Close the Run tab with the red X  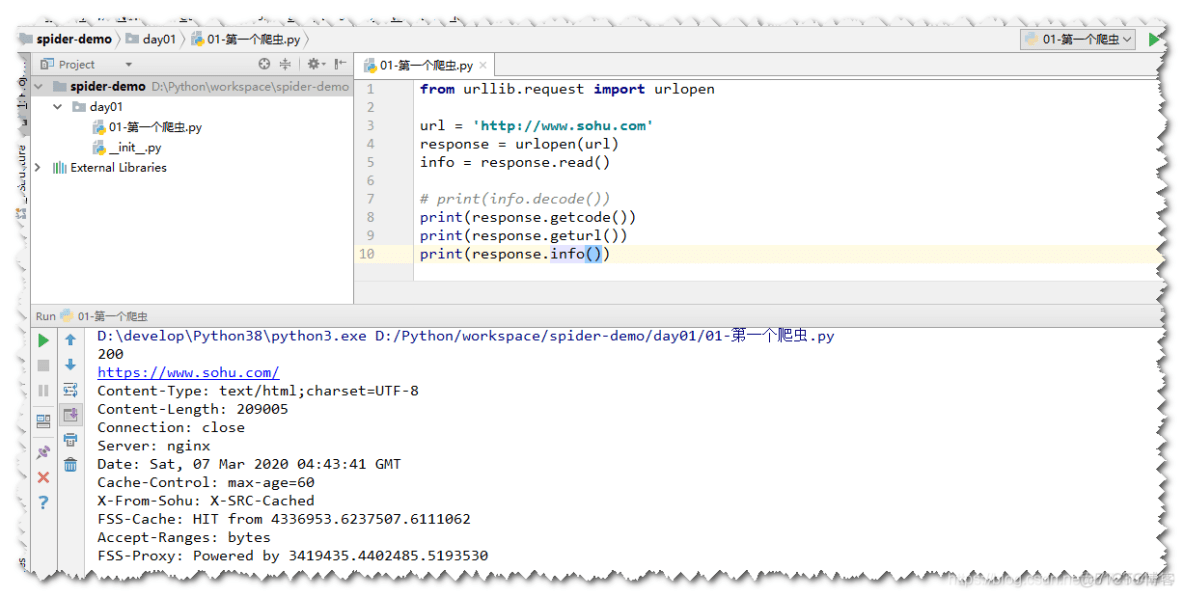pos(44,477)
